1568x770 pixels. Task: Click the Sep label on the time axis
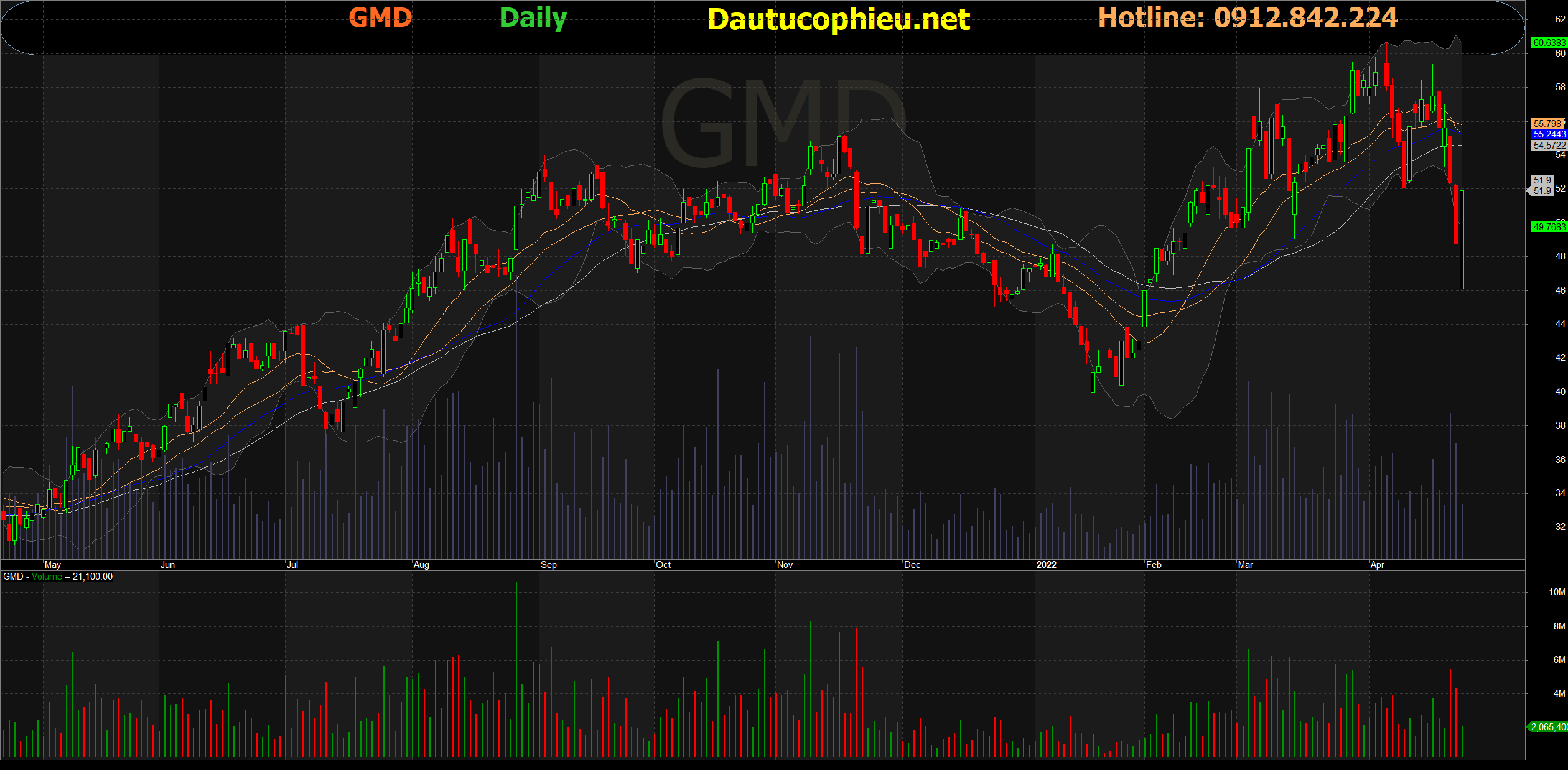tap(549, 565)
